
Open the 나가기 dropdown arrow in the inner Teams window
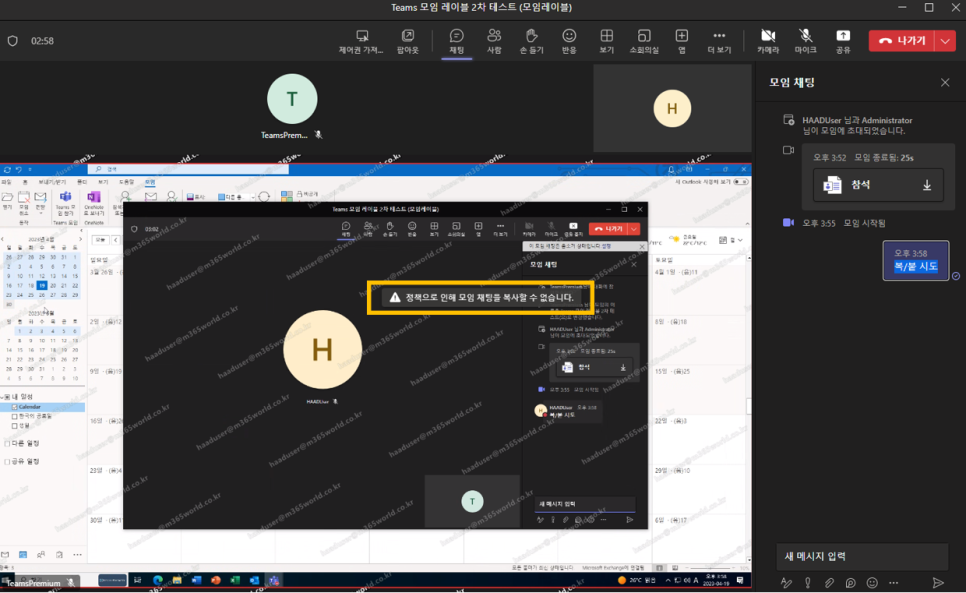click(x=634, y=229)
